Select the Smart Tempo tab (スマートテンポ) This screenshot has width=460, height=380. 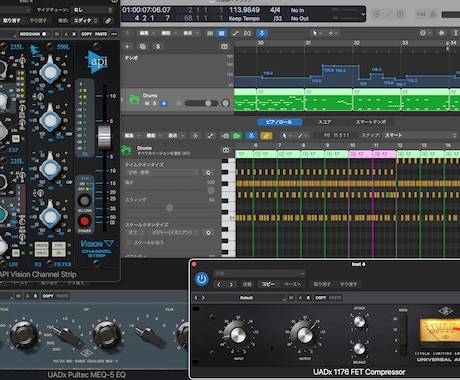(371, 122)
